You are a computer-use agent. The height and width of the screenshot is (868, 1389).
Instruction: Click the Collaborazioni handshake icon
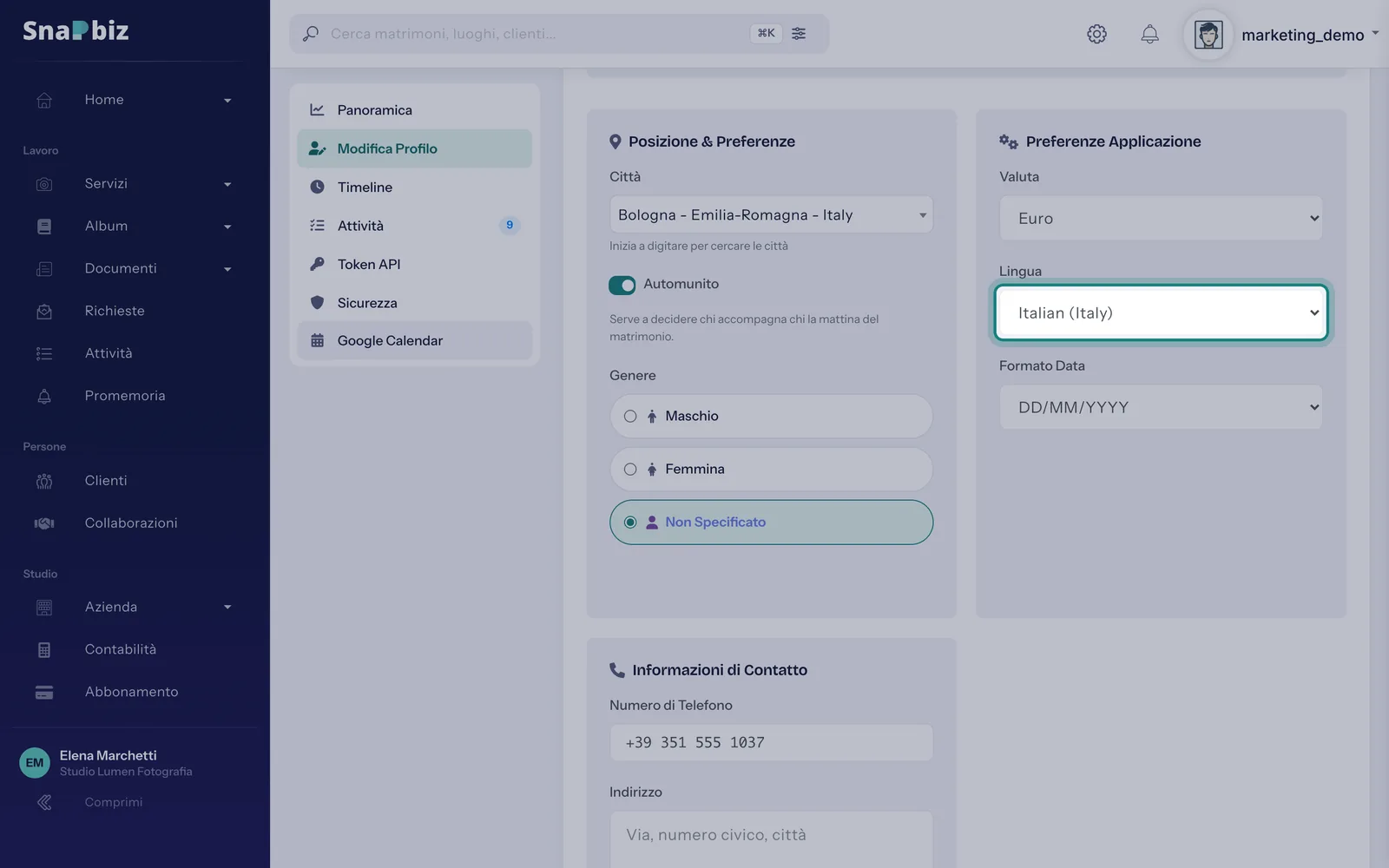44,523
